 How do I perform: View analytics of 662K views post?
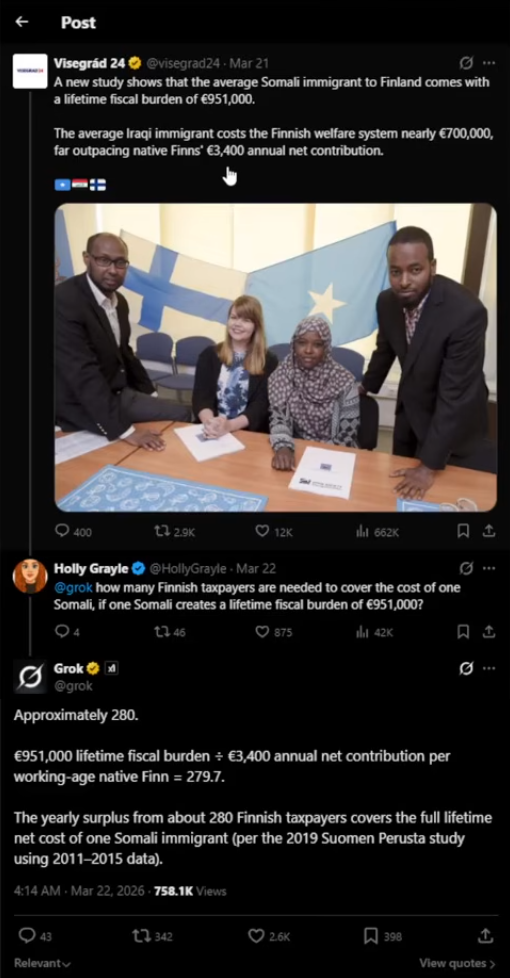point(377,531)
